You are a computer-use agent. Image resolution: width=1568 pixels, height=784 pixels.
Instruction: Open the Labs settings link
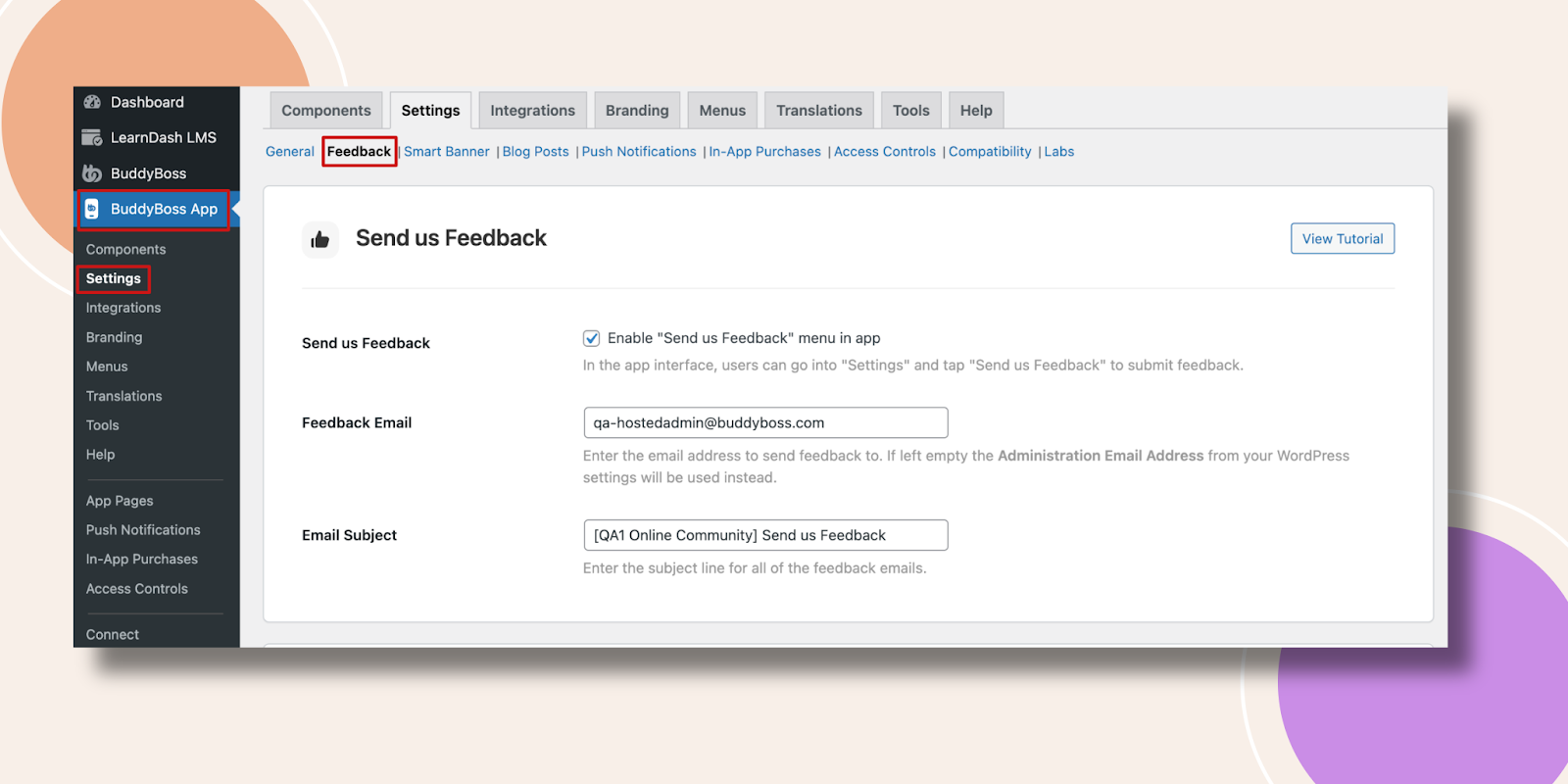1059,152
